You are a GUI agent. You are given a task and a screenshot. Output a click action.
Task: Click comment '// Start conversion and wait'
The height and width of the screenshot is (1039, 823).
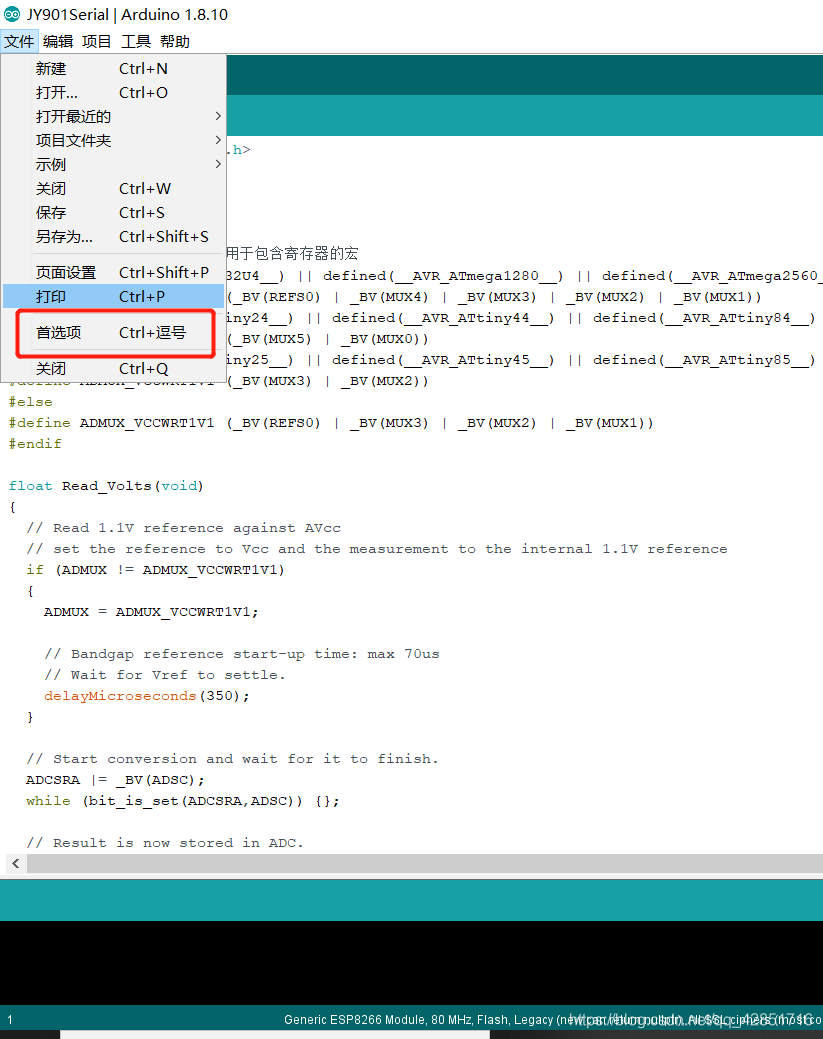pyautogui.click(x=233, y=759)
